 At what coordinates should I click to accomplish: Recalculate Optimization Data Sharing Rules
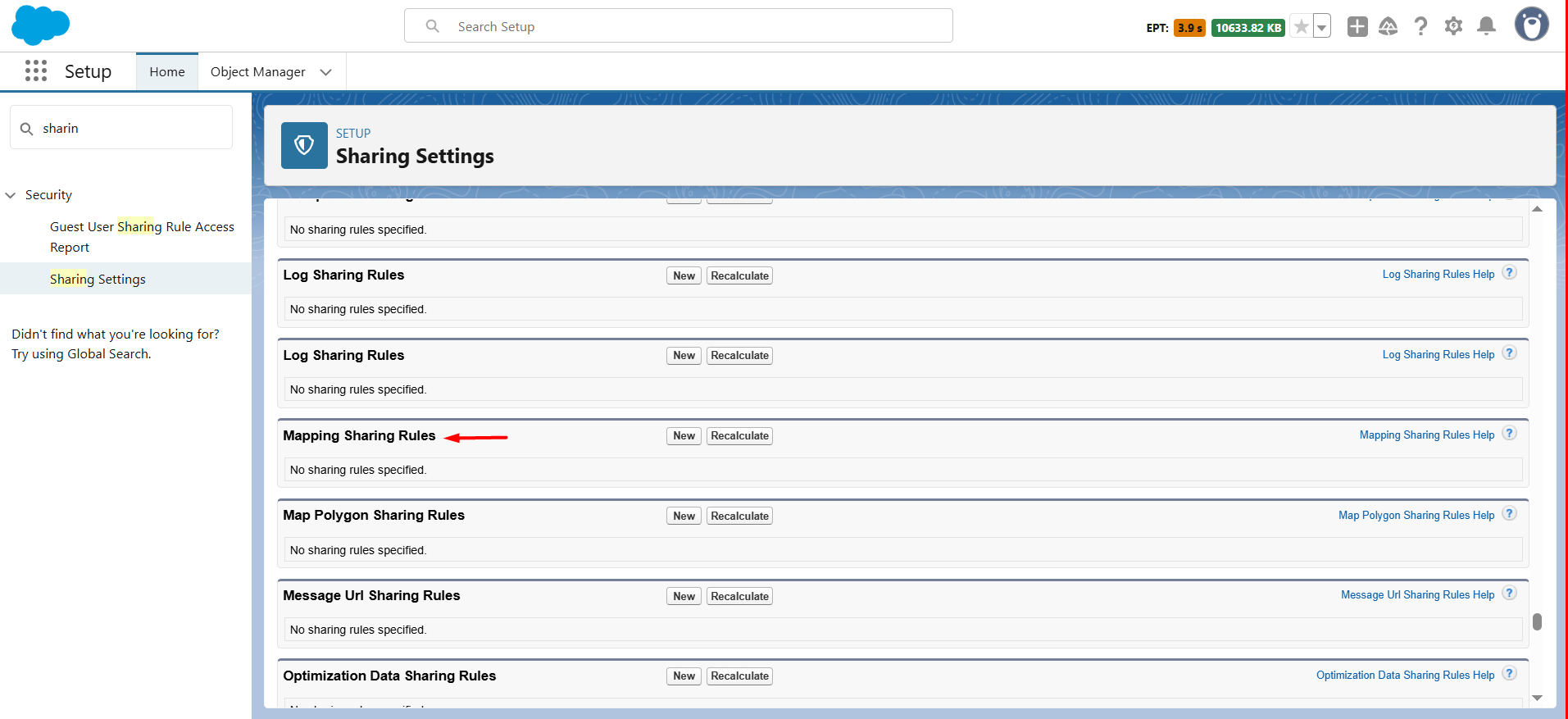click(x=739, y=676)
